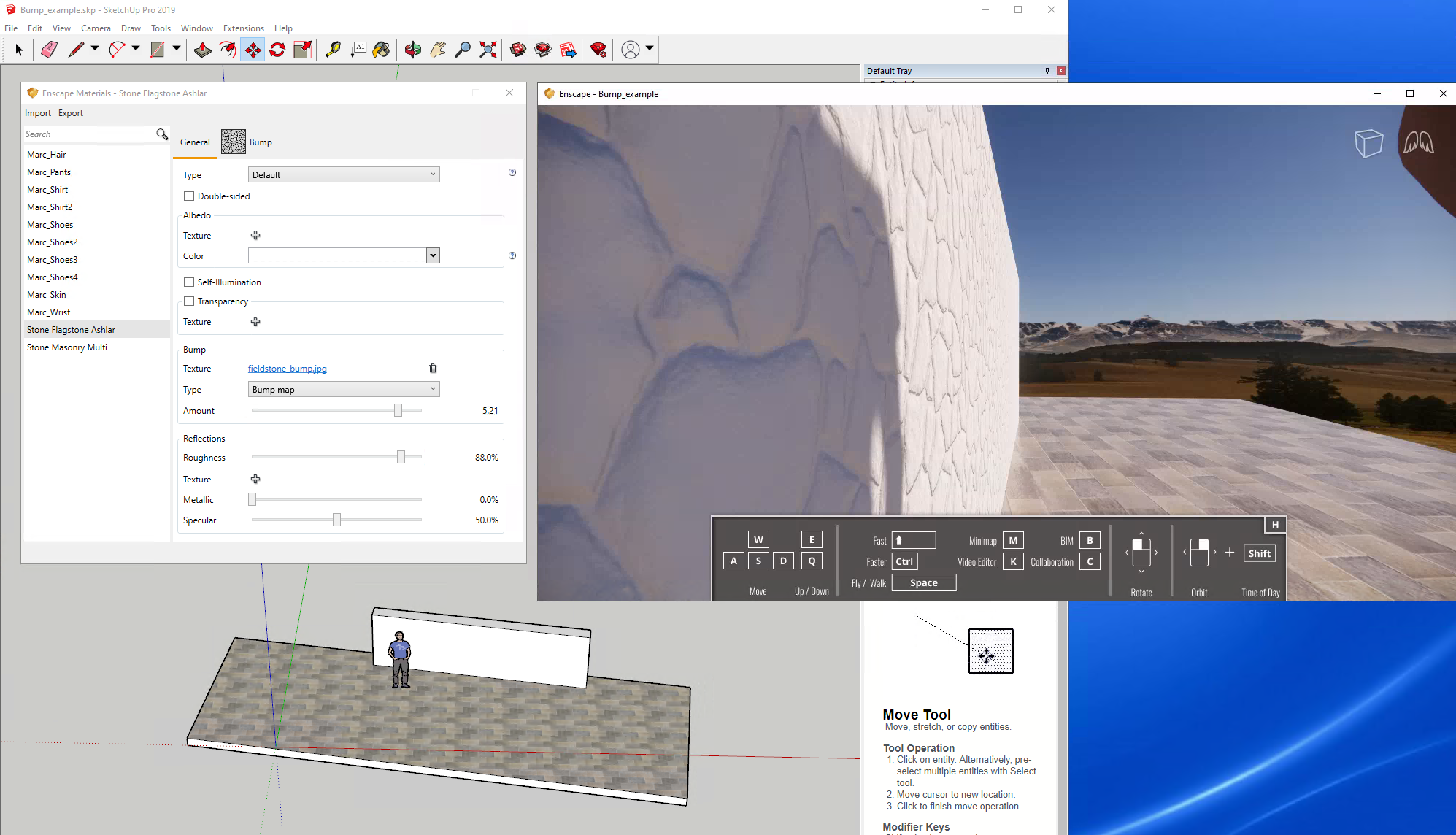
Task: Choose the Tape Measure tool
Action: [333, 50]
